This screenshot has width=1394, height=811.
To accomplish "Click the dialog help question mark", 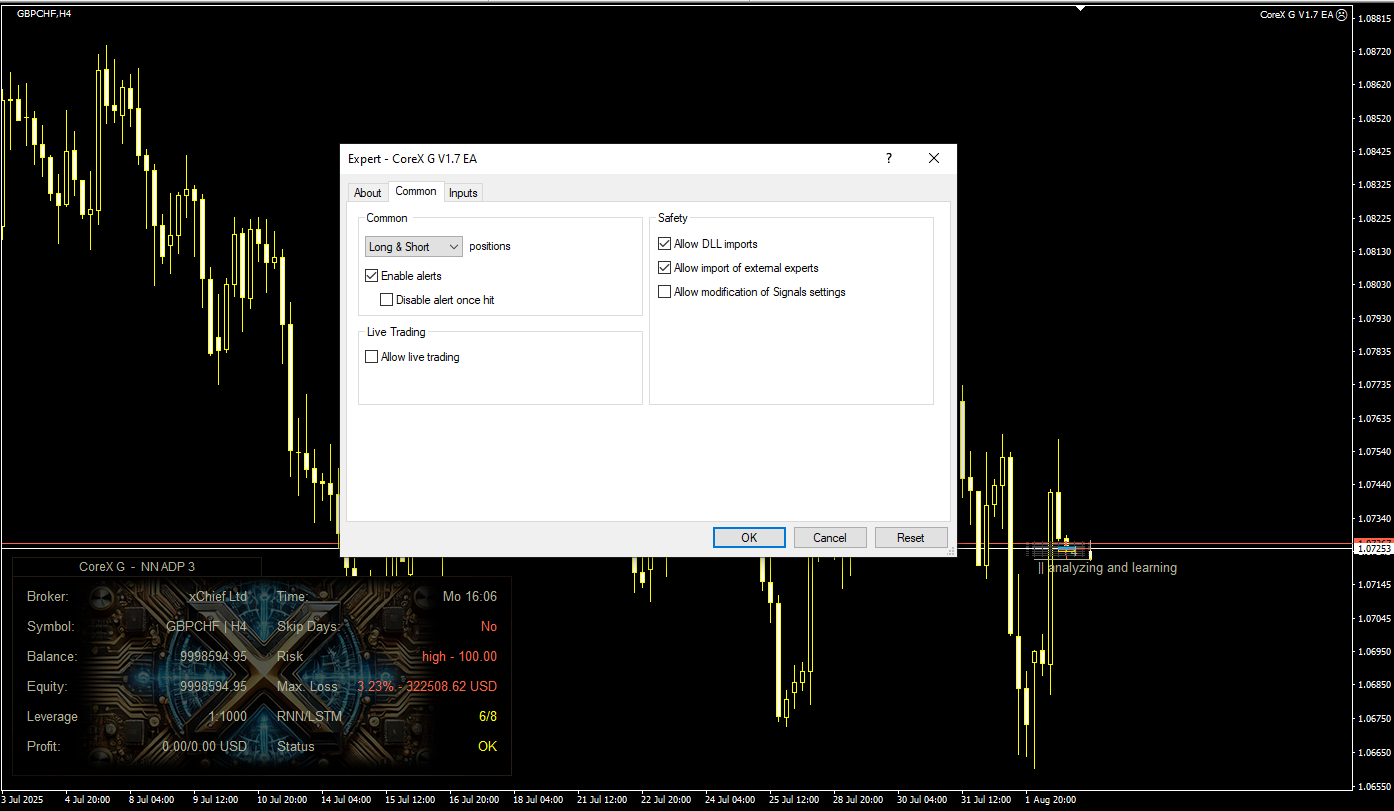I will click(x=889, y=158).
